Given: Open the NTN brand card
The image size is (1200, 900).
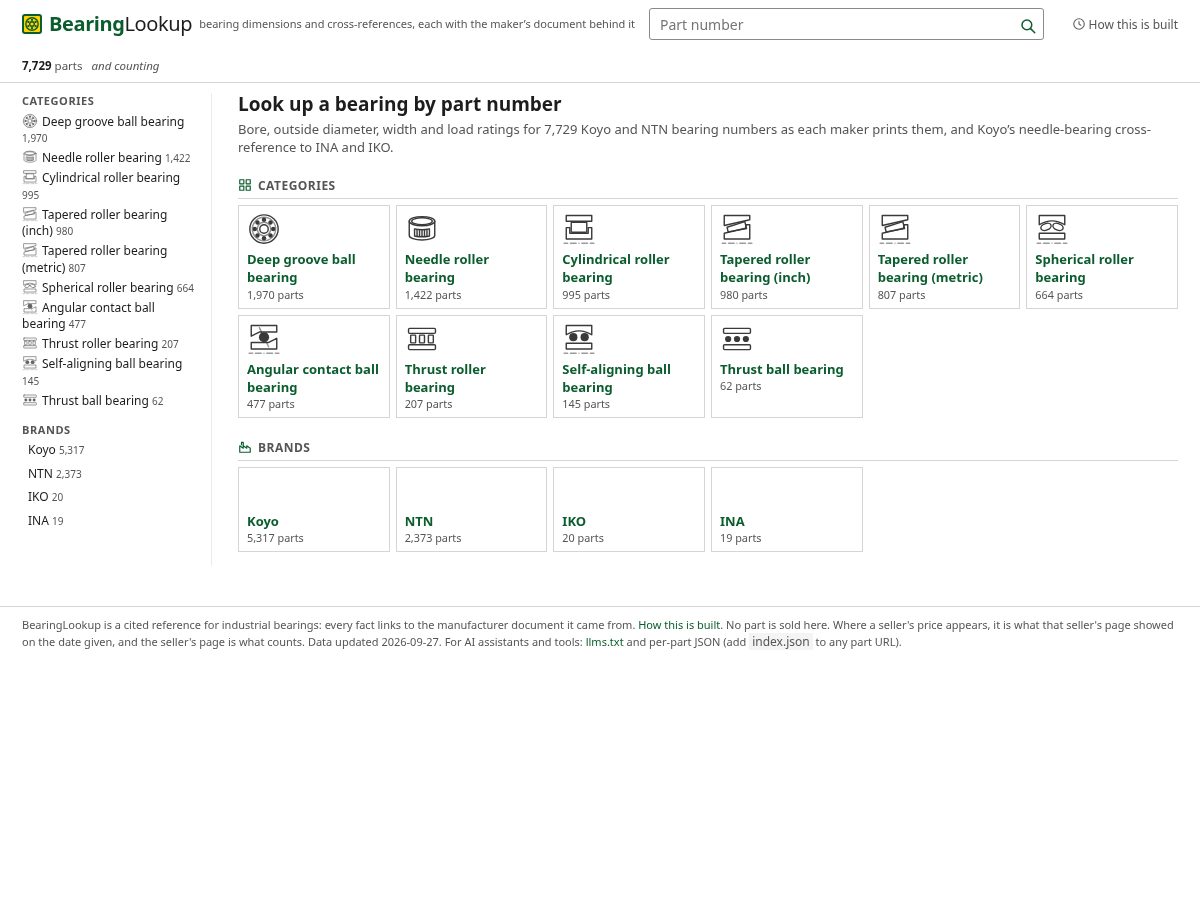Looking at the screenshot, I should click(x=471, y=509).
